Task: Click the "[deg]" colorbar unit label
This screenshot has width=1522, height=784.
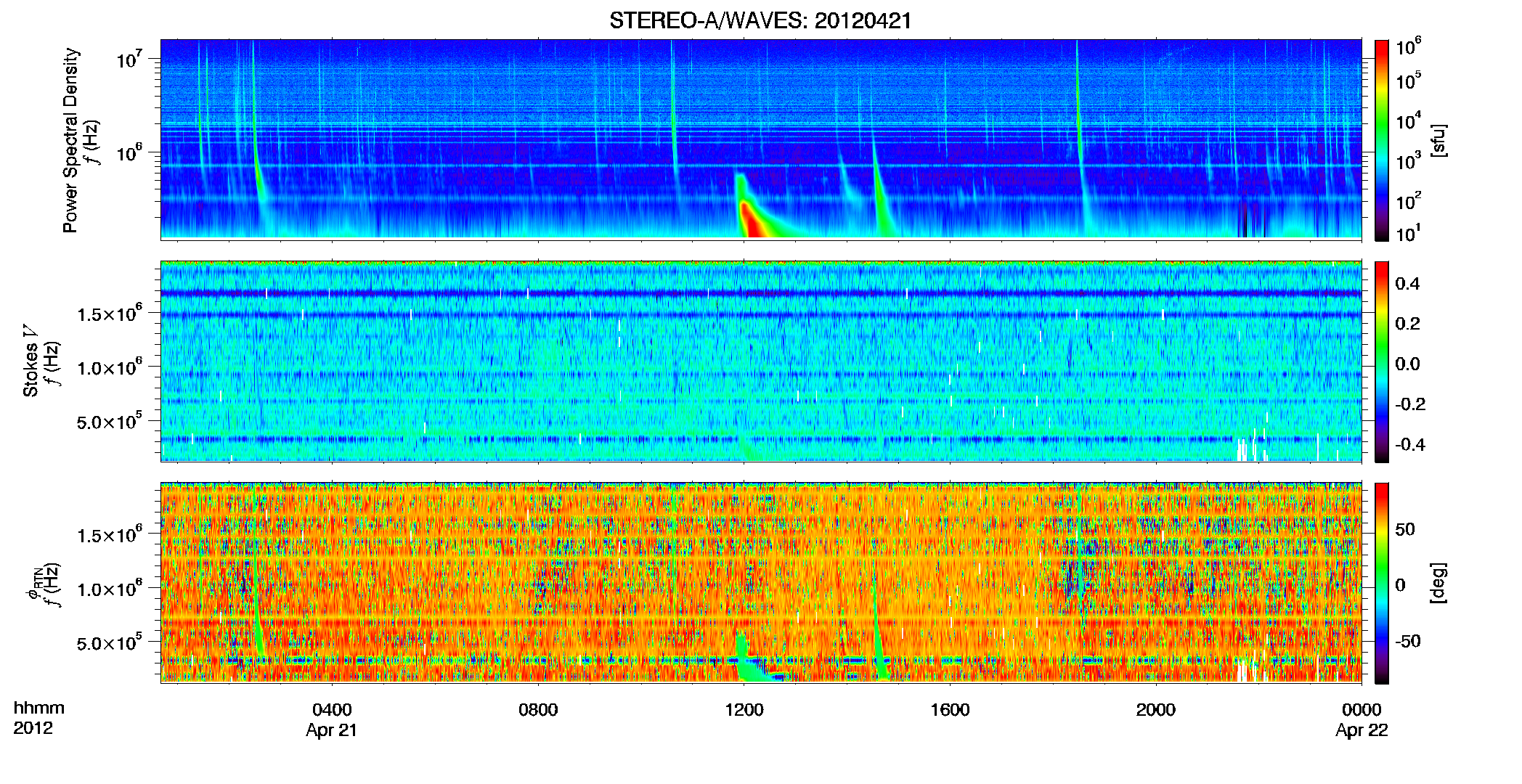Action: point(1438,583)
